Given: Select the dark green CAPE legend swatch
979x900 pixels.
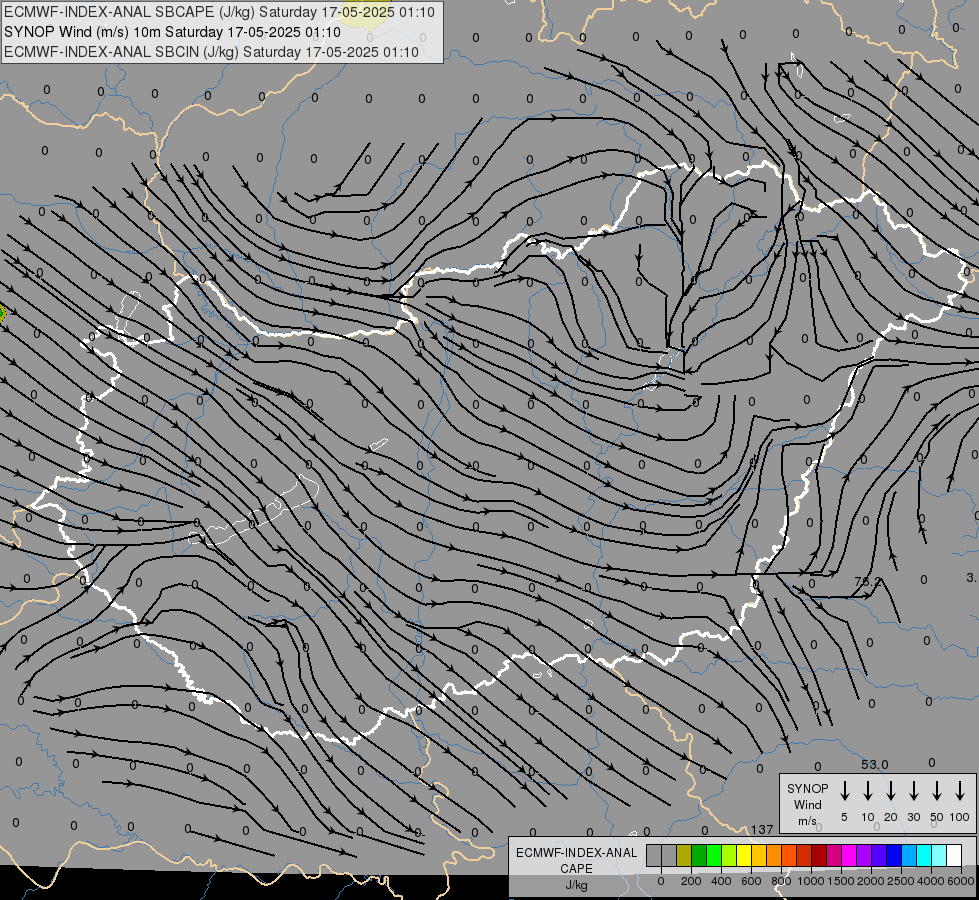Looking at the screenshot, I should pyautogui.click(x=699, y=855).
